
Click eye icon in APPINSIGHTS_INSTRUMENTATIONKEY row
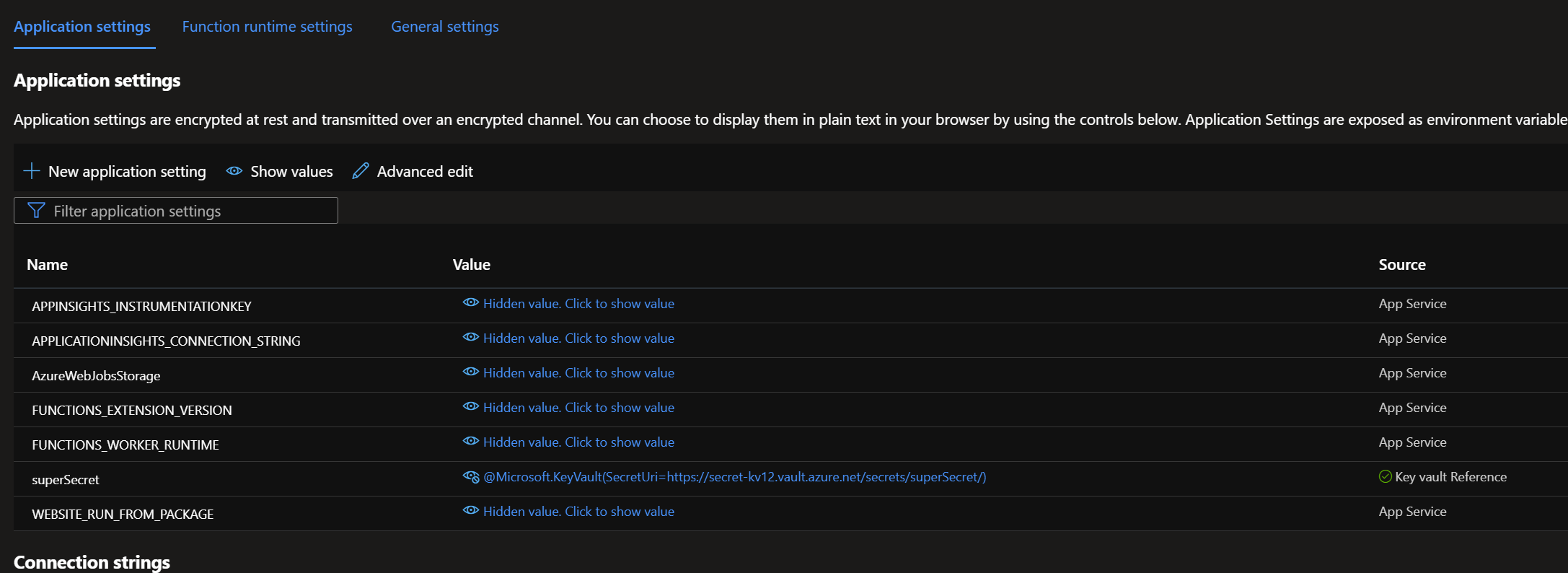471,303
